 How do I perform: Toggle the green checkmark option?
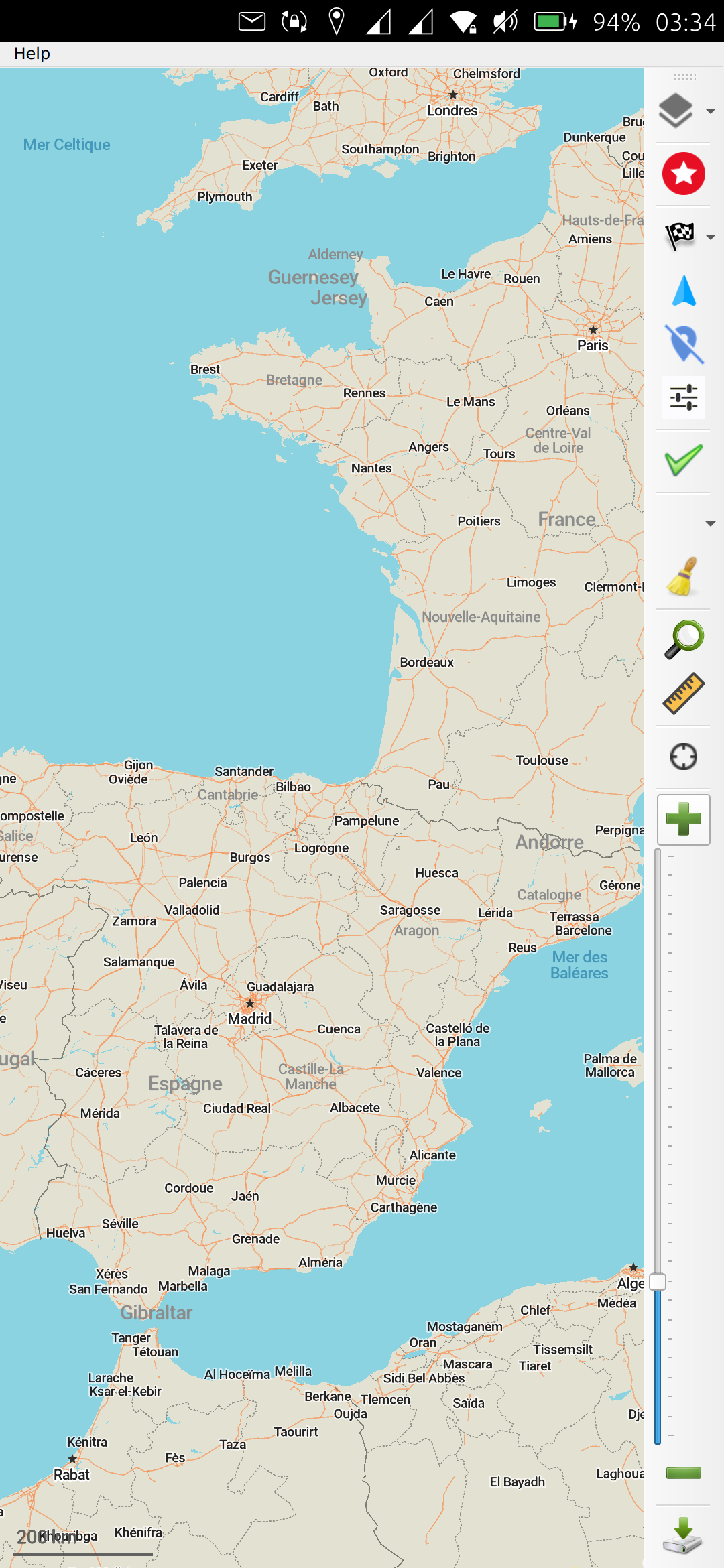[x=683, y=460]
